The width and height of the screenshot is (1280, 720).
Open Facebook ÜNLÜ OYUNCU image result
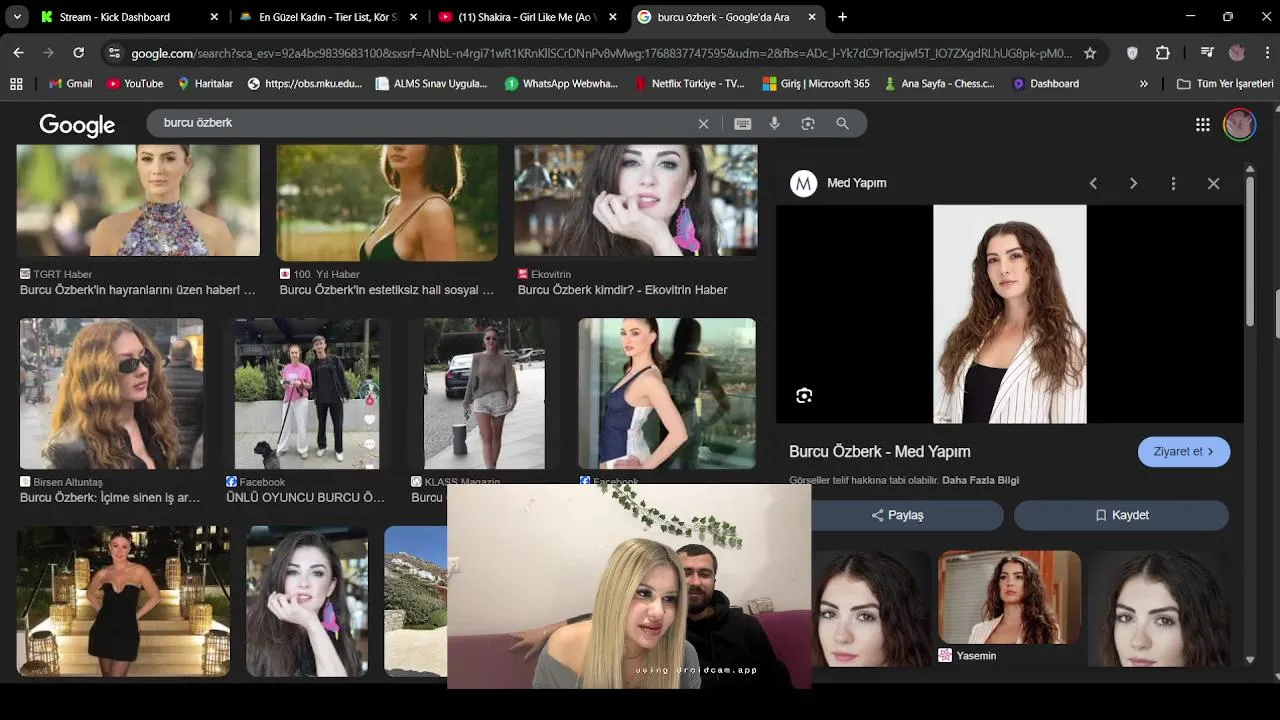[x=307, y=394]
